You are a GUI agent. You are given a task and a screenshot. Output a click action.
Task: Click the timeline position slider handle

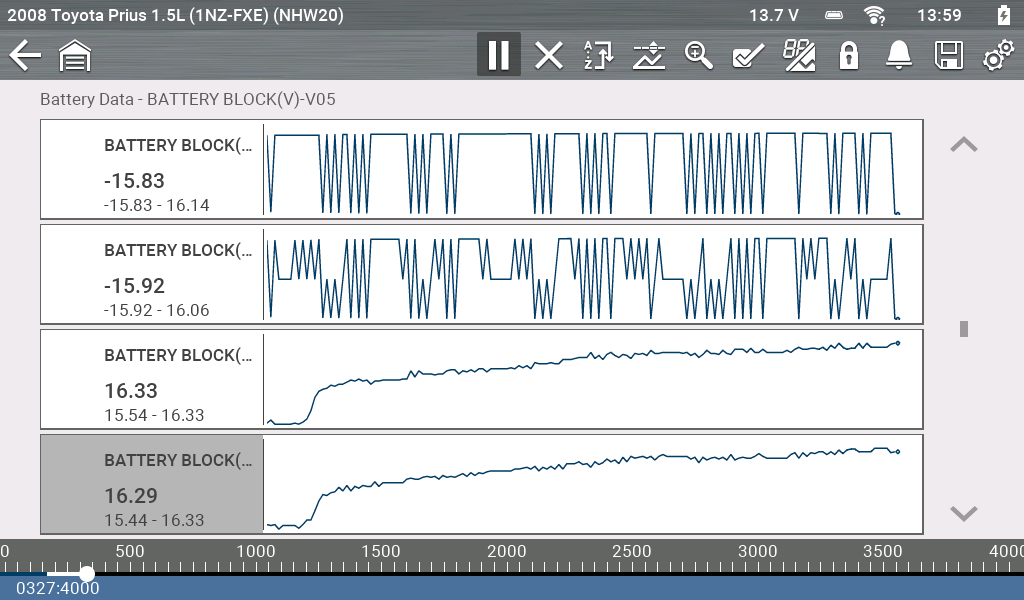87,573
